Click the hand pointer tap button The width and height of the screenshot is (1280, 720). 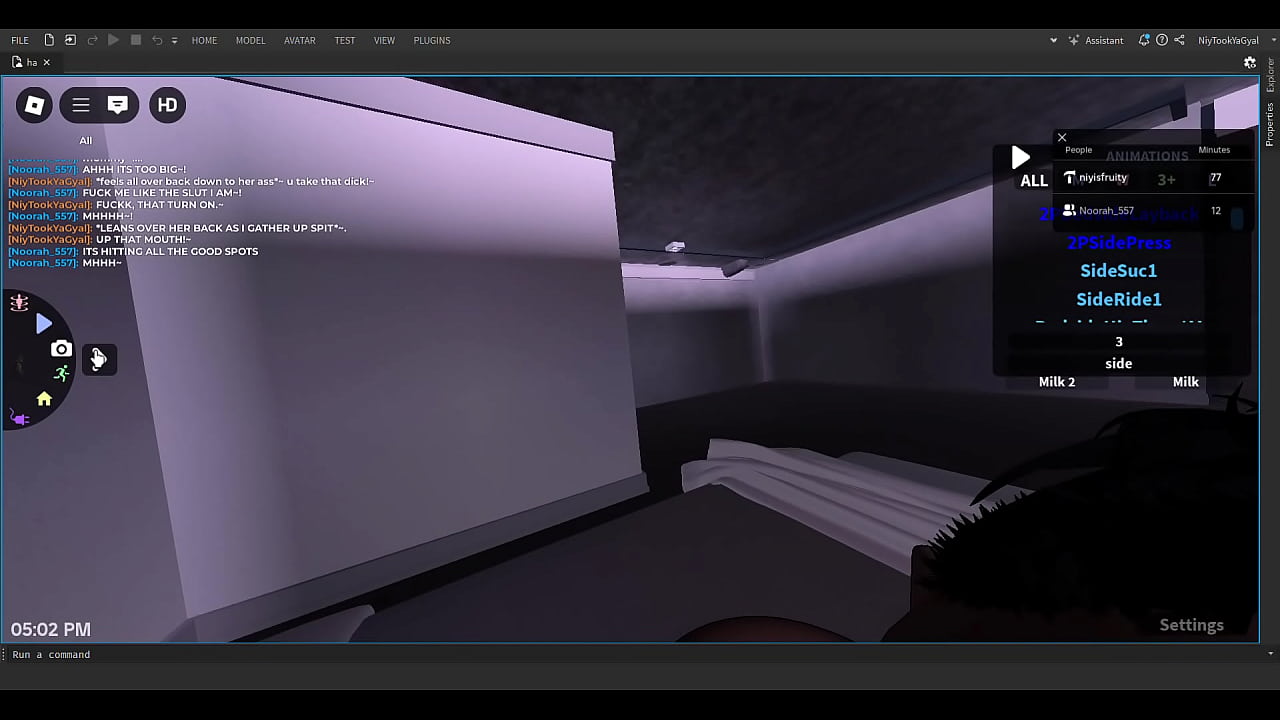99,359
